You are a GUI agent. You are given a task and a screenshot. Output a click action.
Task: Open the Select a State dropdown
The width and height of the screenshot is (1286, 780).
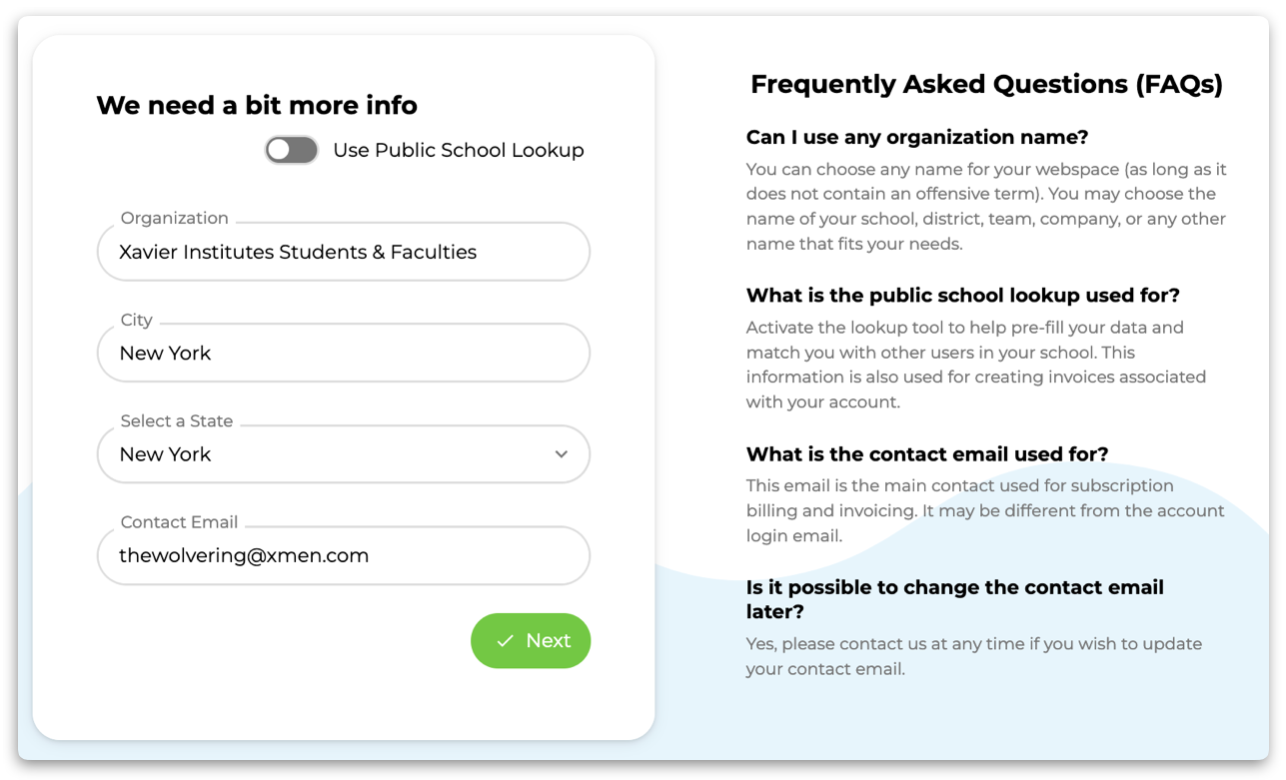(343, 454)
